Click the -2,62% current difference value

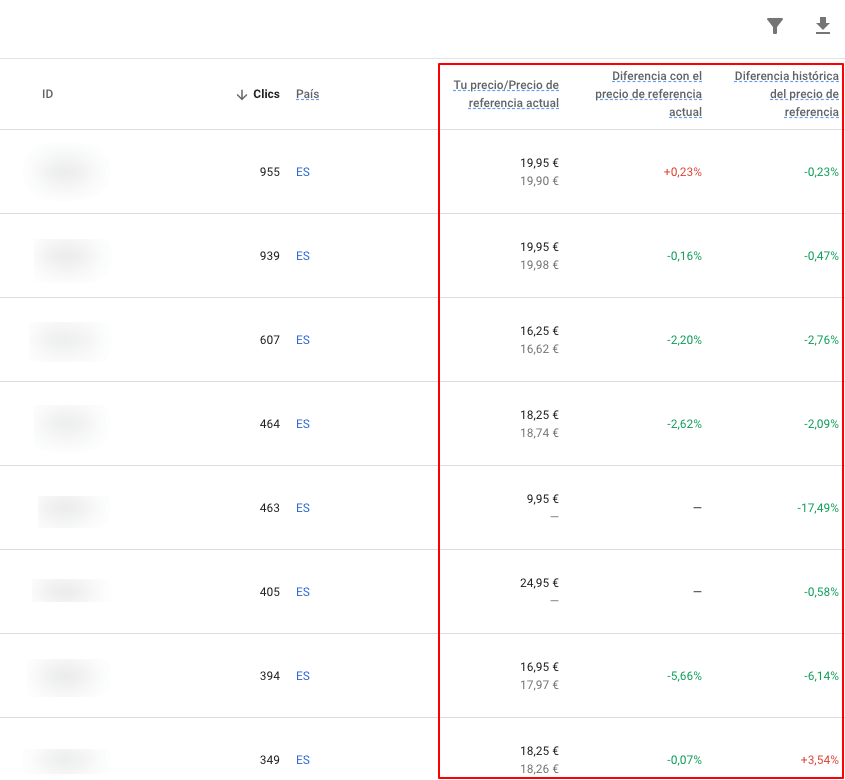click(x=684, y=424)
